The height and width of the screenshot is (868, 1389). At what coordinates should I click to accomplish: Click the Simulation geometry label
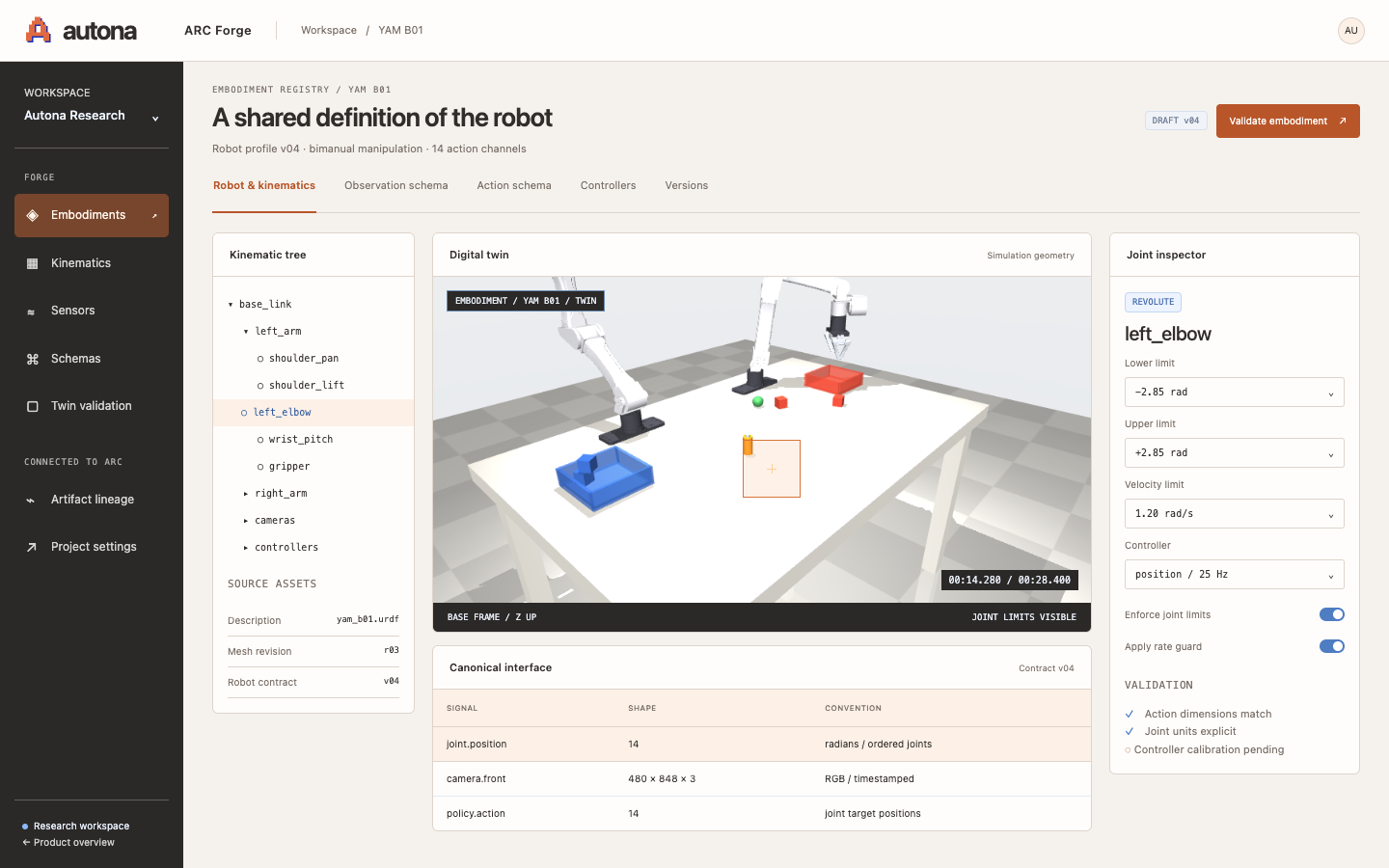pos(1030,256)
